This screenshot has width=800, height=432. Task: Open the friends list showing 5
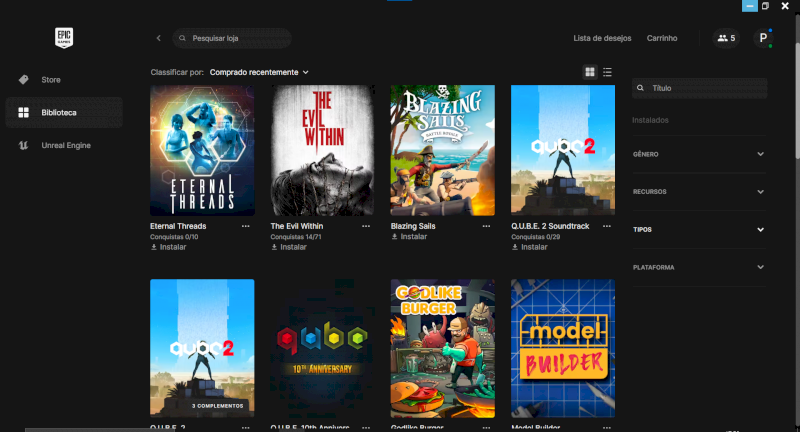(726, 38)
